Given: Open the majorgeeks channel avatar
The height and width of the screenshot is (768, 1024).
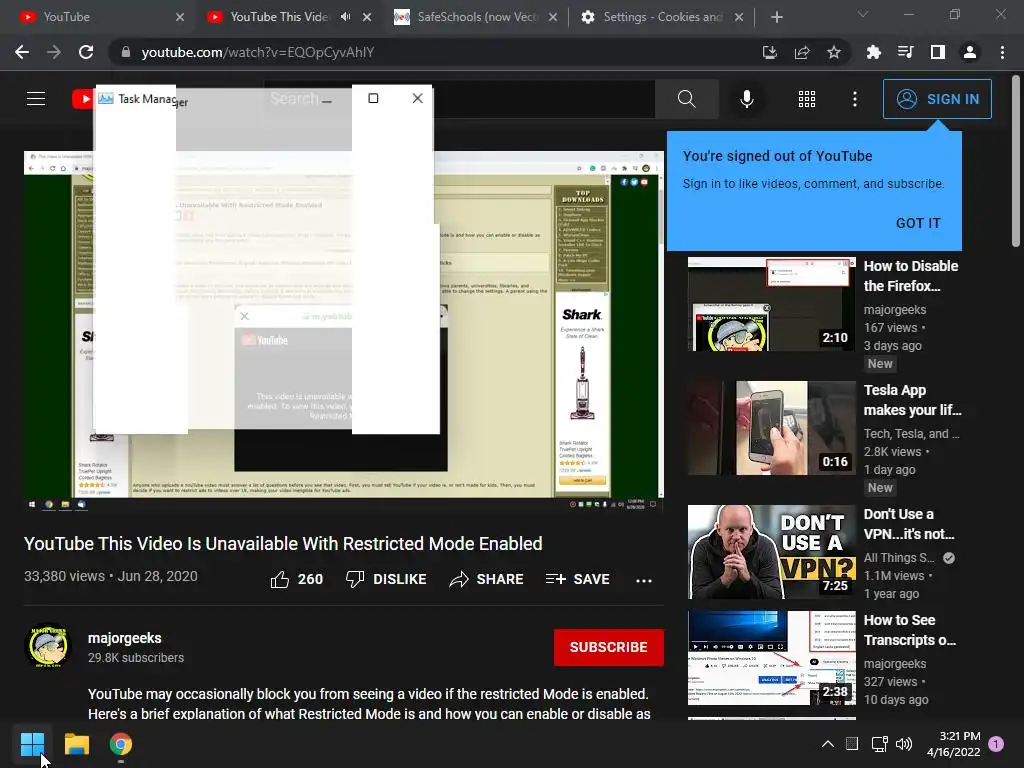Looking at the screenshot, I should 48,645.
